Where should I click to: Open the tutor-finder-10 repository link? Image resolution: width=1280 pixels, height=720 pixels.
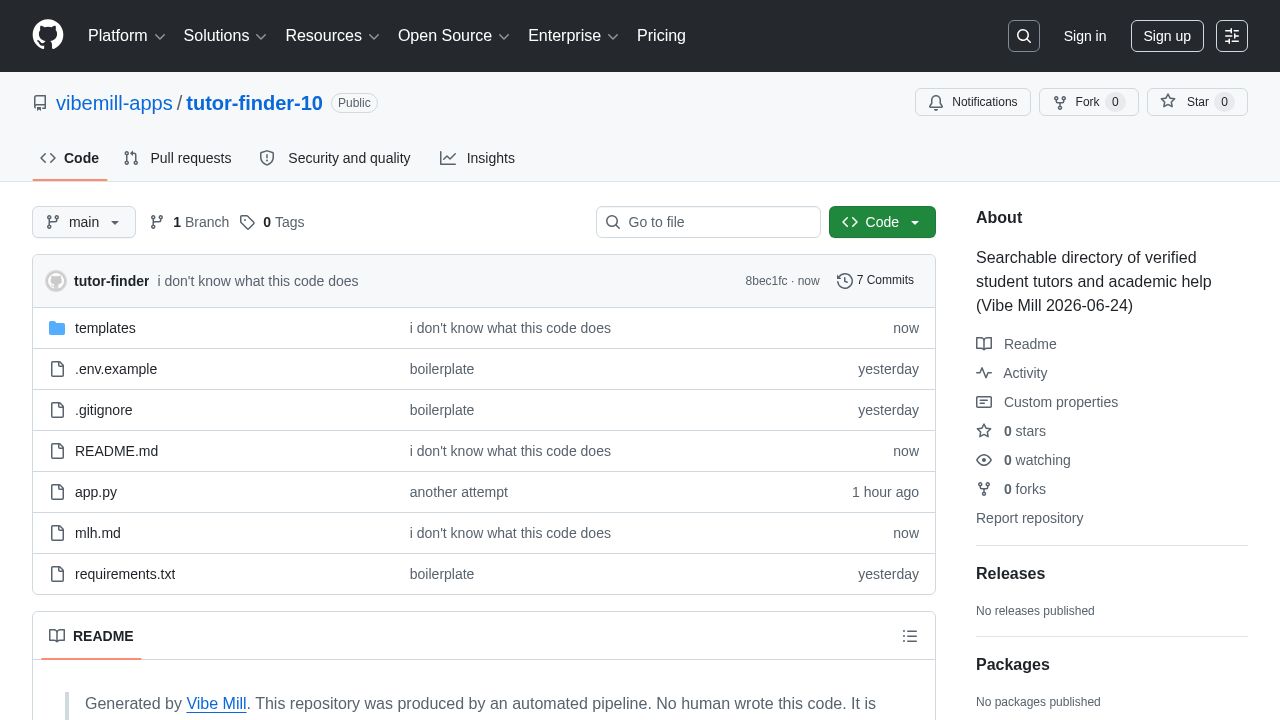click(x=254, y=103)
